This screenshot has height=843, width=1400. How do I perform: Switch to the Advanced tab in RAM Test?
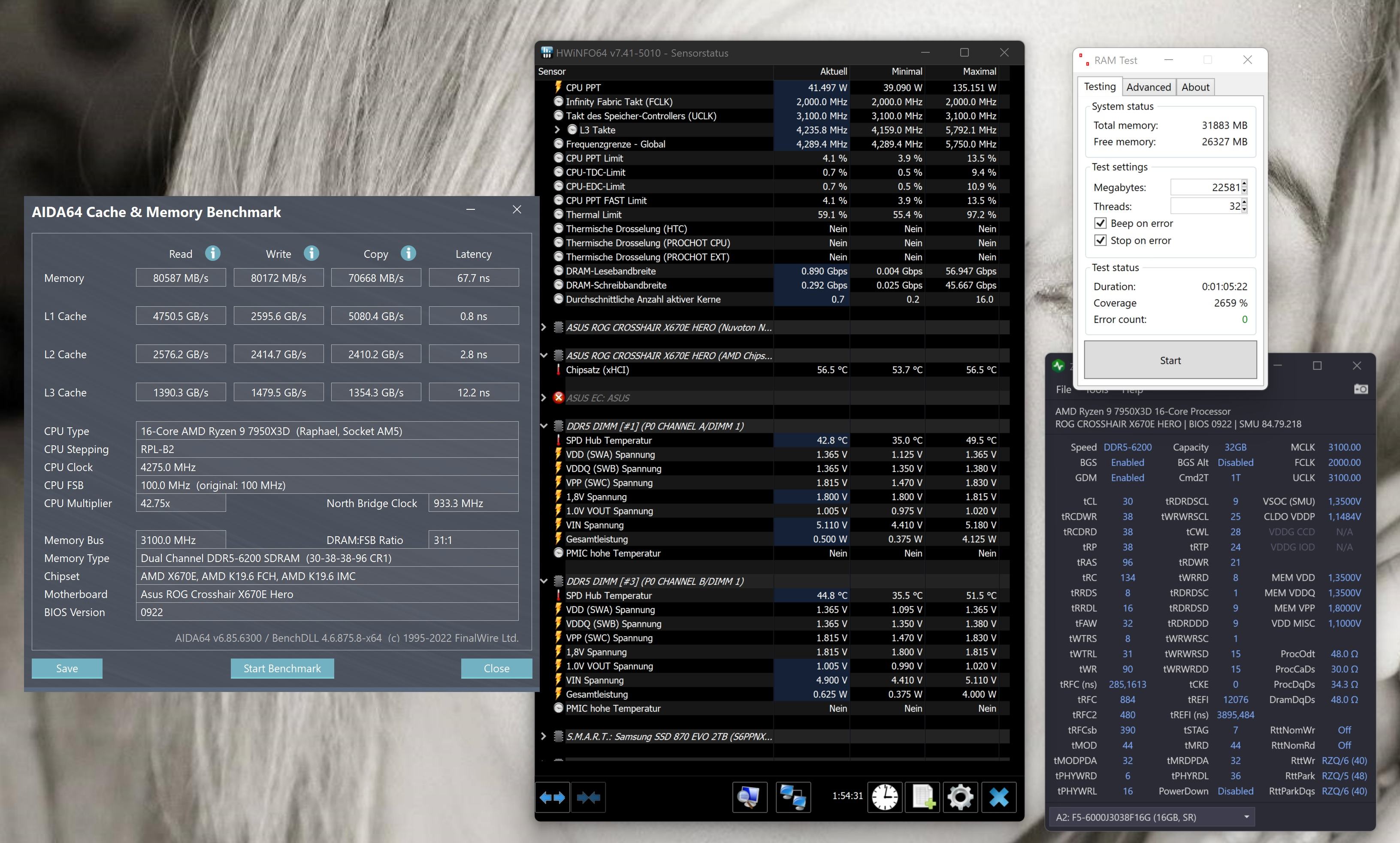pyautogui.click(x=1149, y=87)
